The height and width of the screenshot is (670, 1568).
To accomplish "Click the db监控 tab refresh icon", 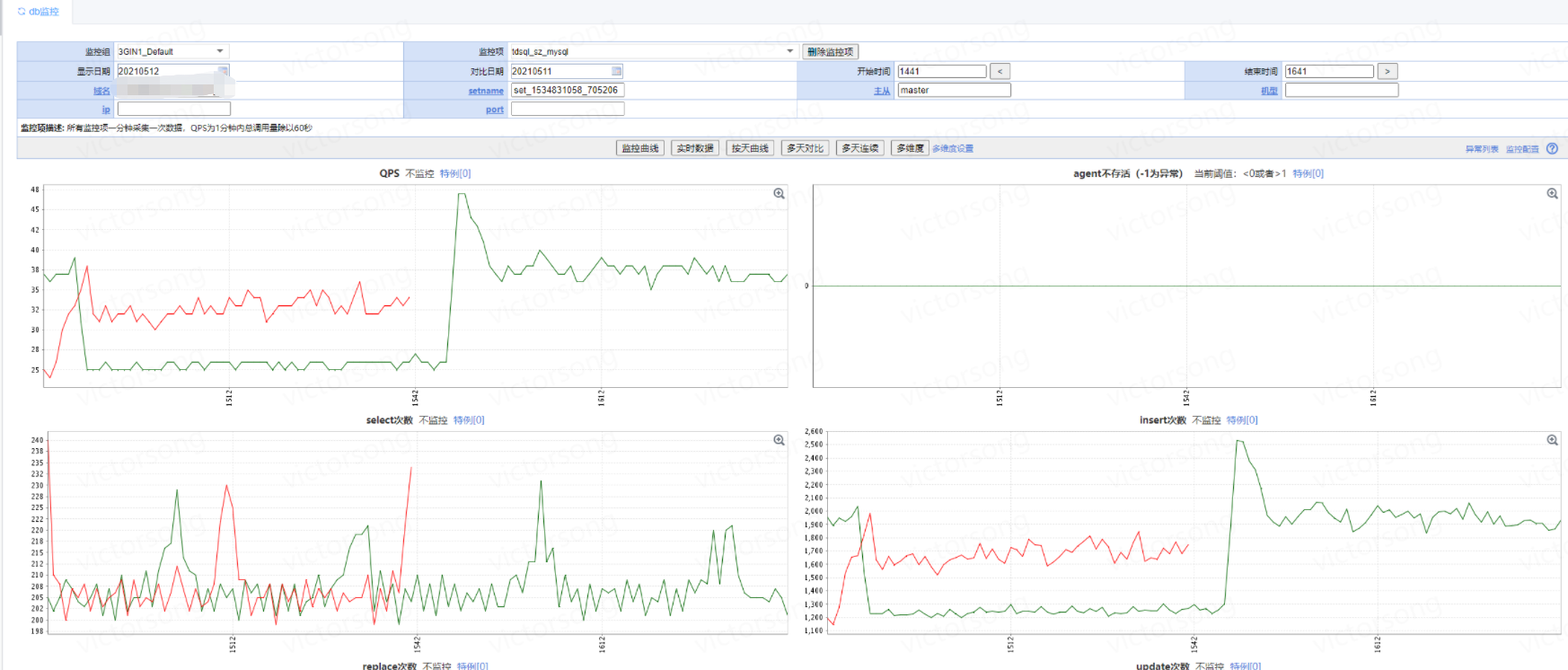I will [x=22, y=12].
